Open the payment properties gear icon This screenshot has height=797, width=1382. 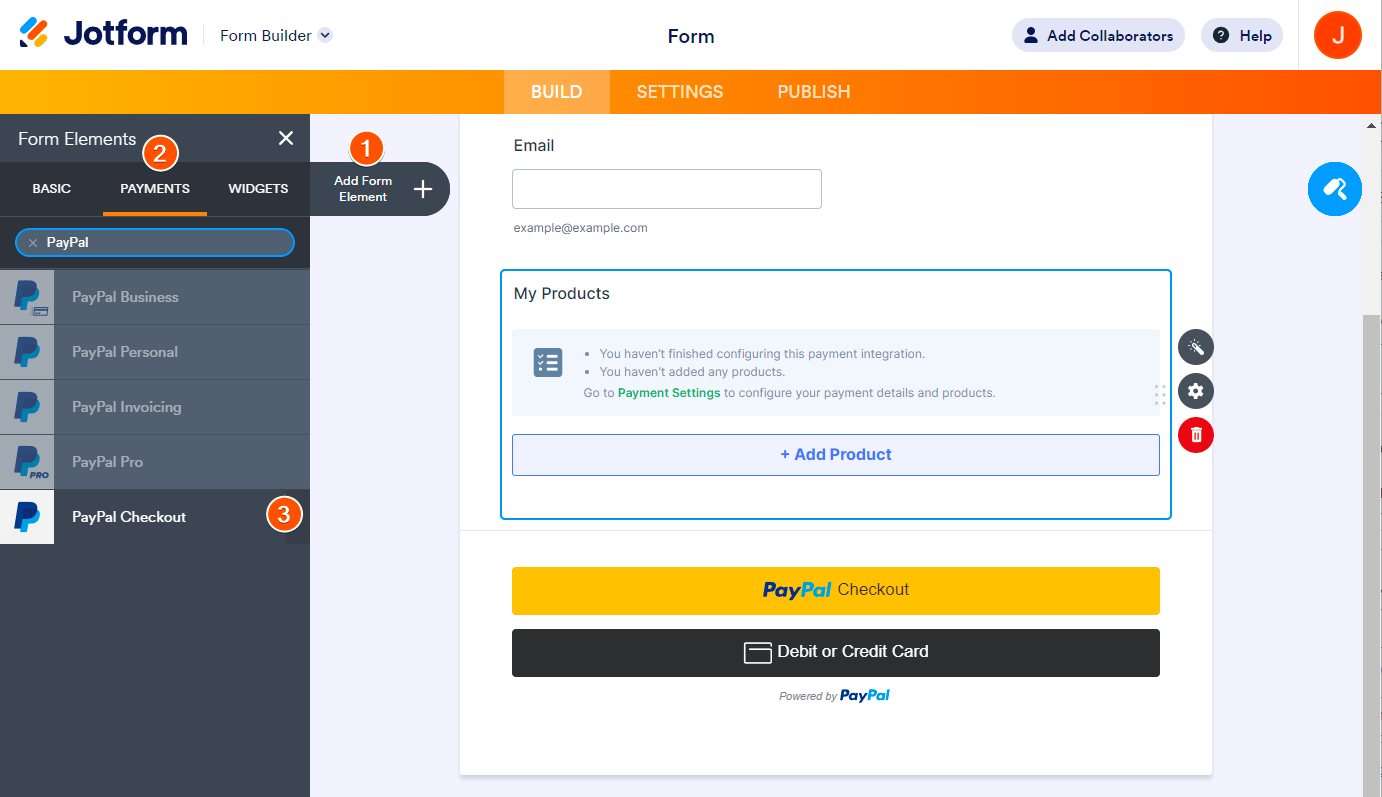(x=1196, y=391)
